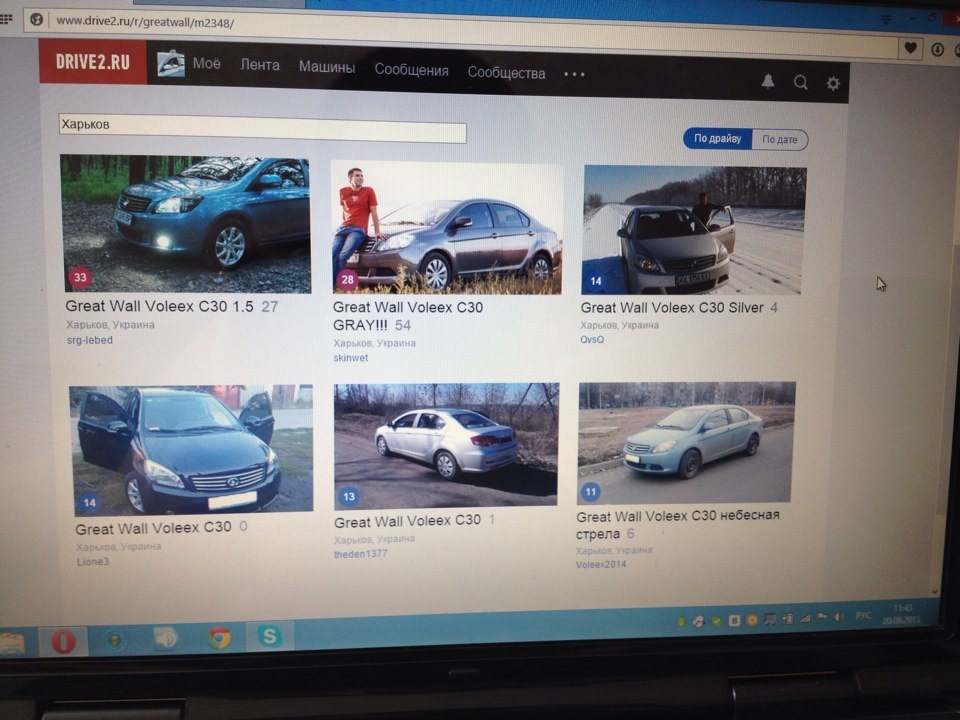960x720 pixels.
Task: Click the 28 drive badge
Action: click(347, 280)
